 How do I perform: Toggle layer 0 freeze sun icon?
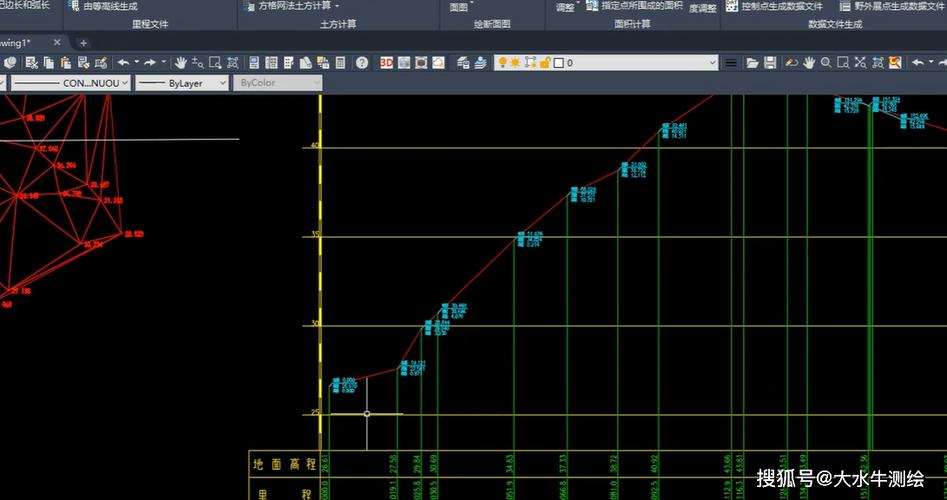pos(516,63)
